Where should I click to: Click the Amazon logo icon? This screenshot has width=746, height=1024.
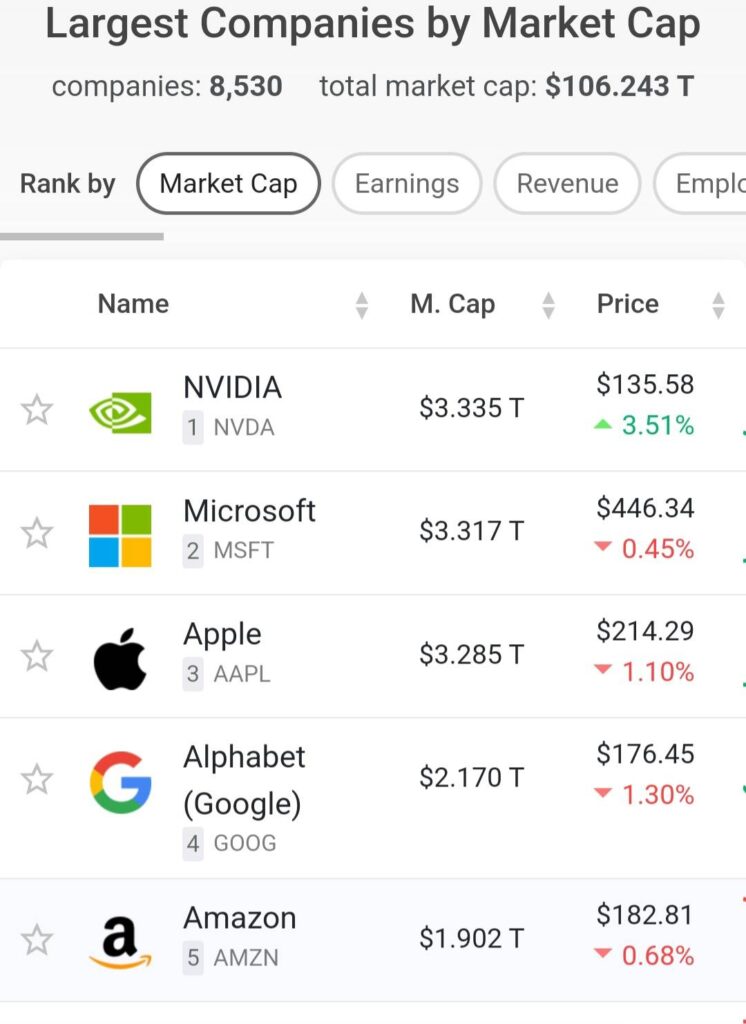(x=120, y=942)
